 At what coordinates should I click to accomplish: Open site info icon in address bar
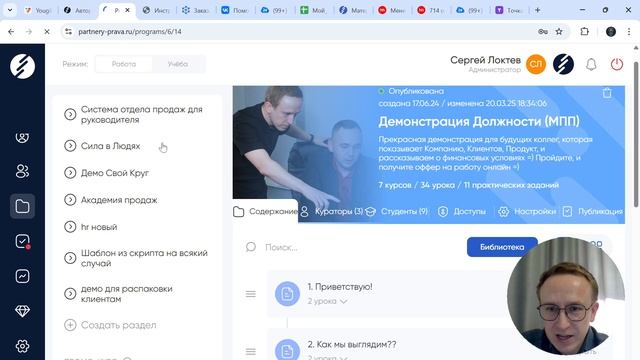pyautogui.click(x=69, y=31)
